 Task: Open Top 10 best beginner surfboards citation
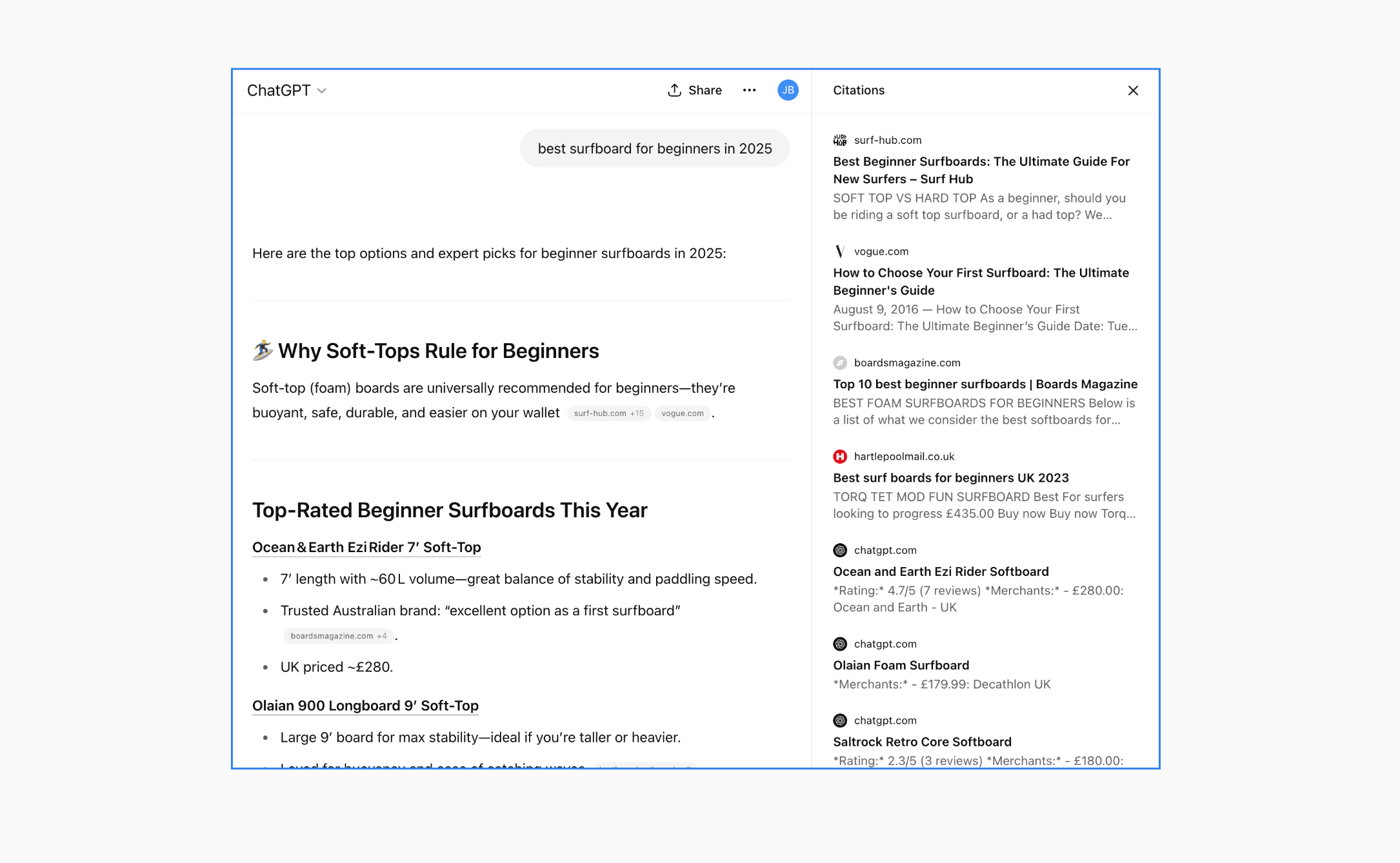[985, 384]
